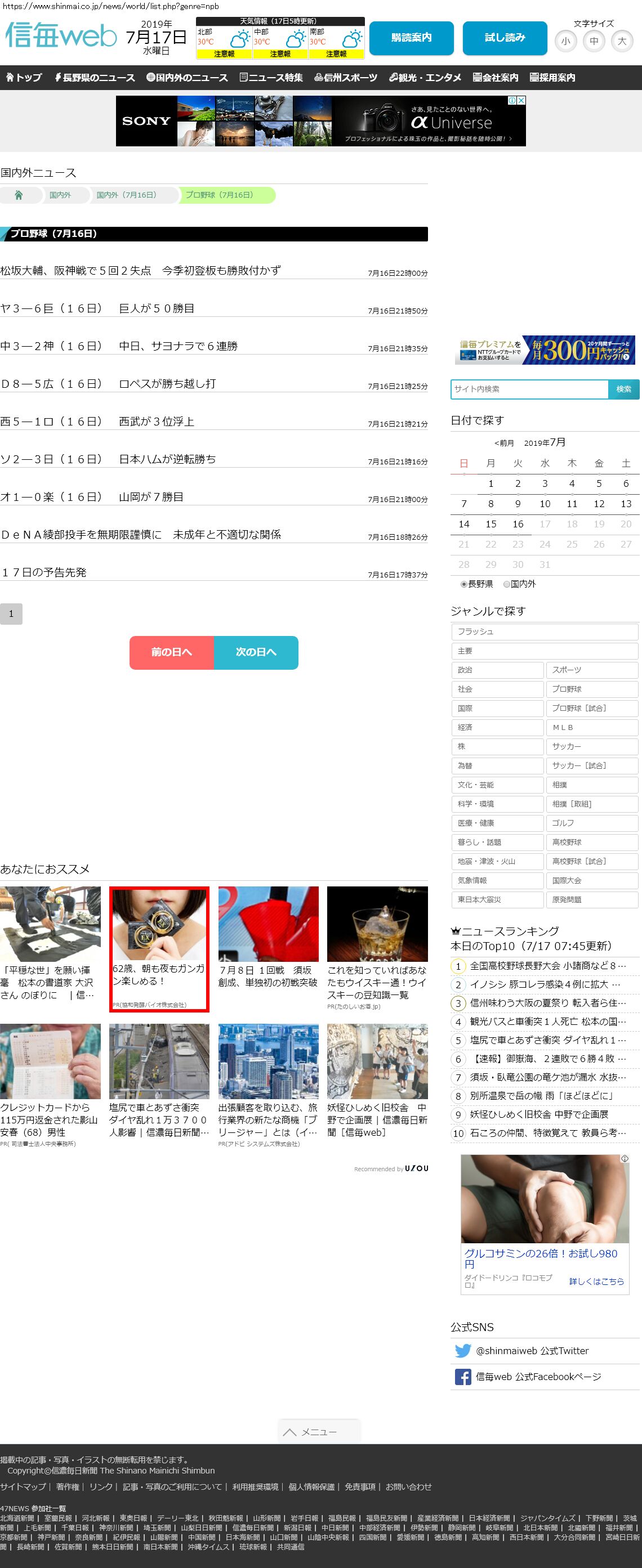Screen dimensions: 642x1568
Task: Go to previous month in calendar
Action: click(x=503, y=443)
